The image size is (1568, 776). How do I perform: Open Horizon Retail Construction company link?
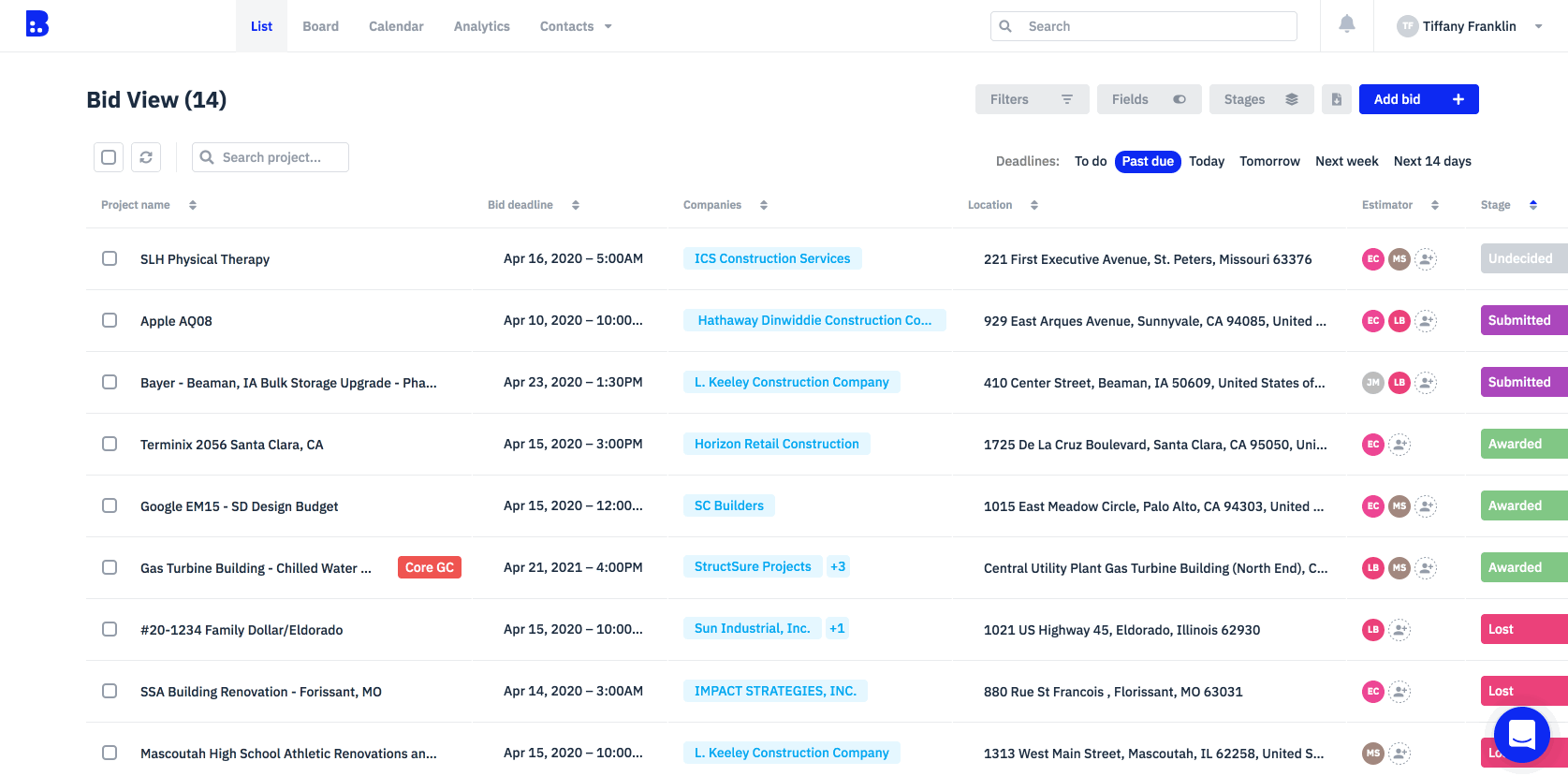click(x=777, y=444)
